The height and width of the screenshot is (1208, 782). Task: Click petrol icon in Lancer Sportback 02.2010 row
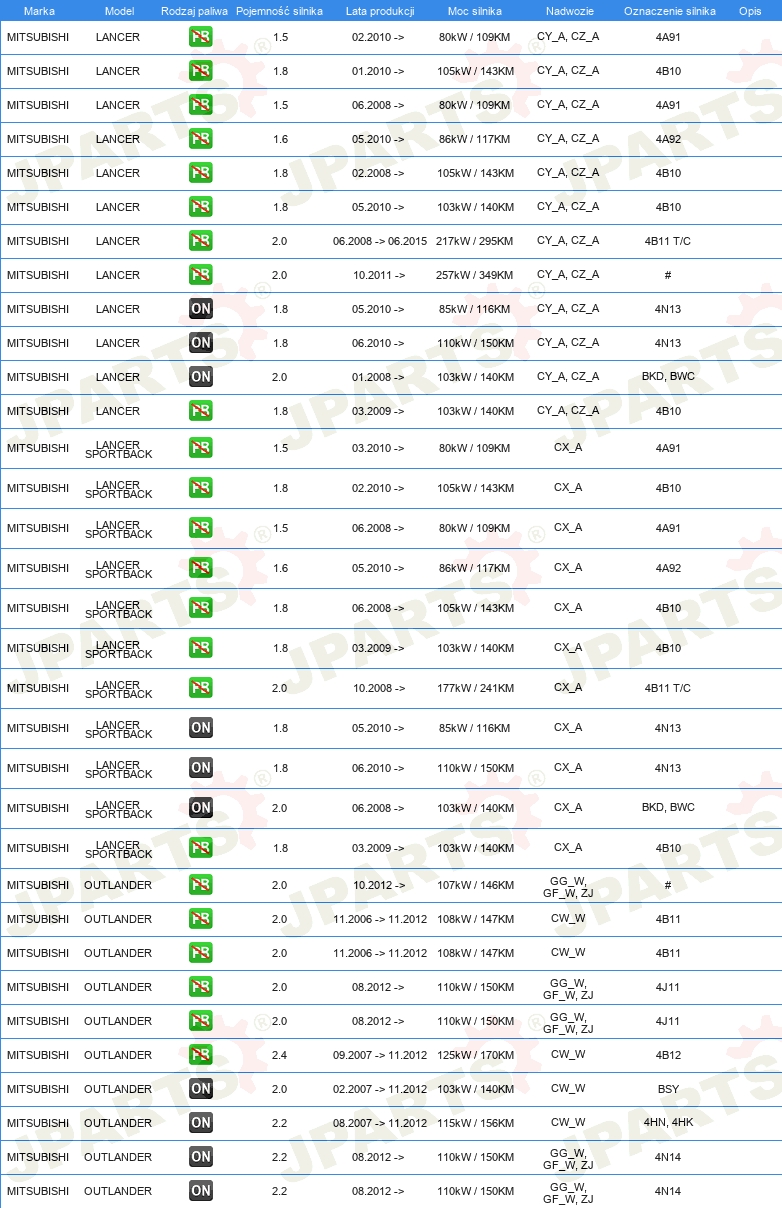(200, 488)
